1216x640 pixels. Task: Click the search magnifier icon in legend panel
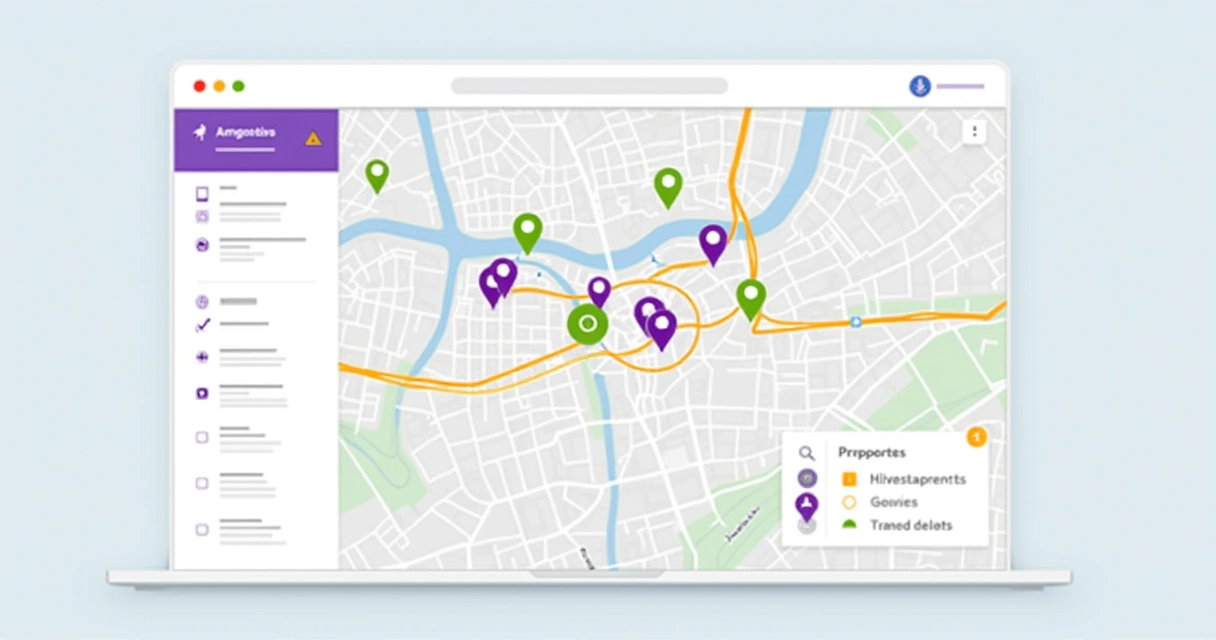click(x=807, y=453)
